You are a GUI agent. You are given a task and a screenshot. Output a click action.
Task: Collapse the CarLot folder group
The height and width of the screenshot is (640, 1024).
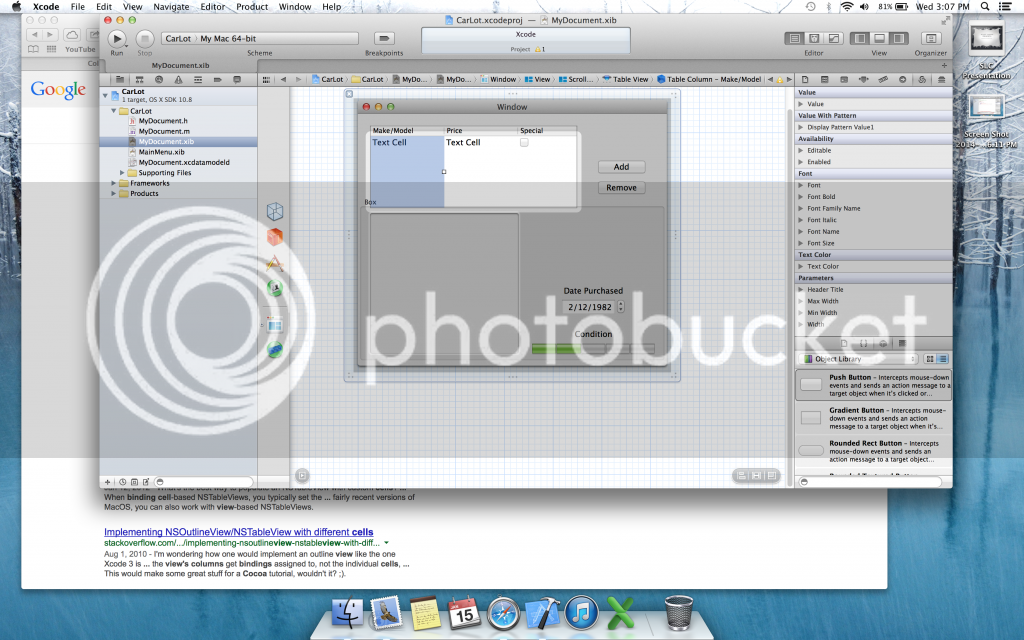(x=114, y=111)
